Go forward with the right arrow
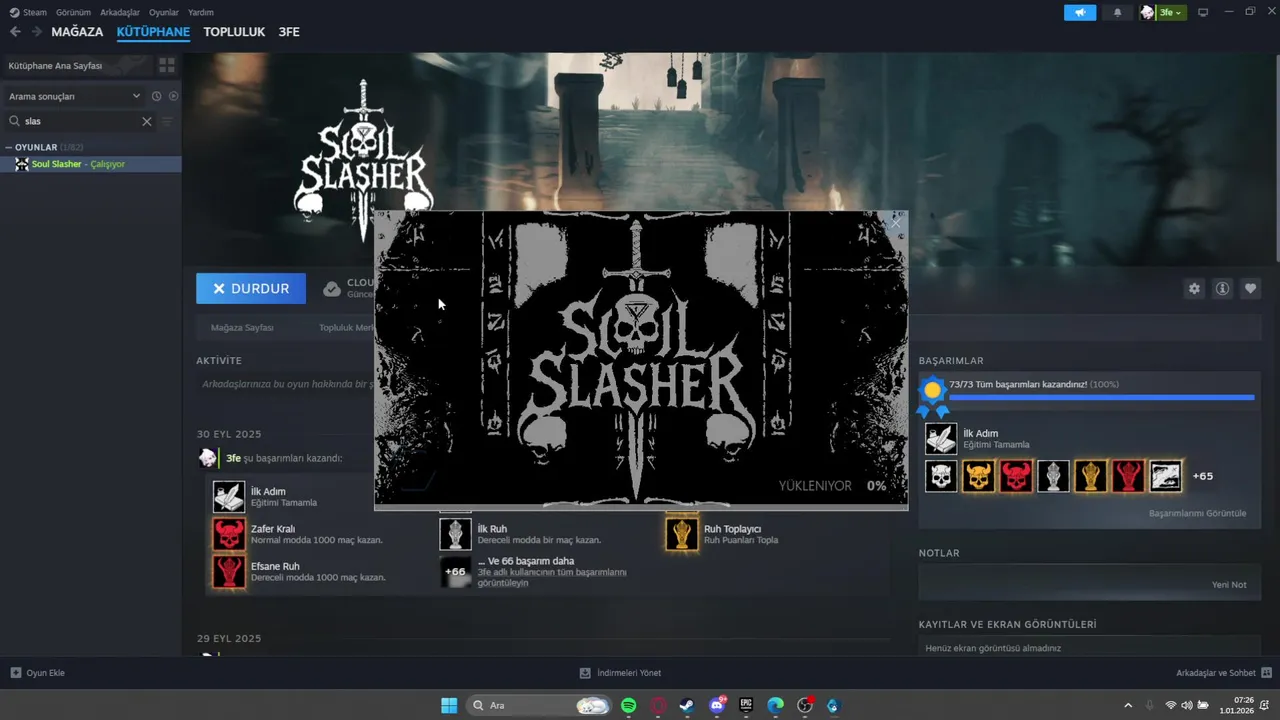 36,32
